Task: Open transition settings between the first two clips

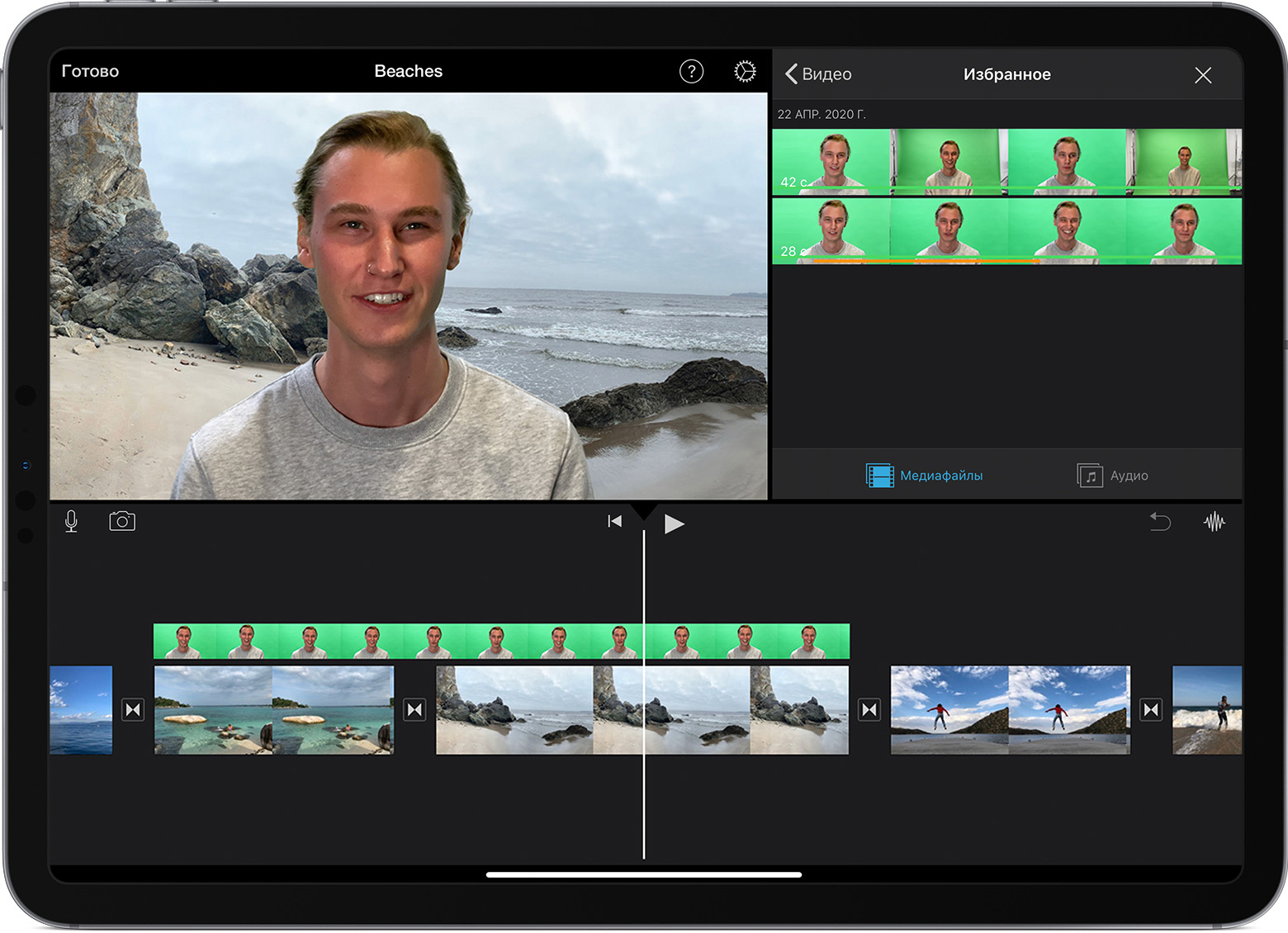Action: [x=133, y=708]
